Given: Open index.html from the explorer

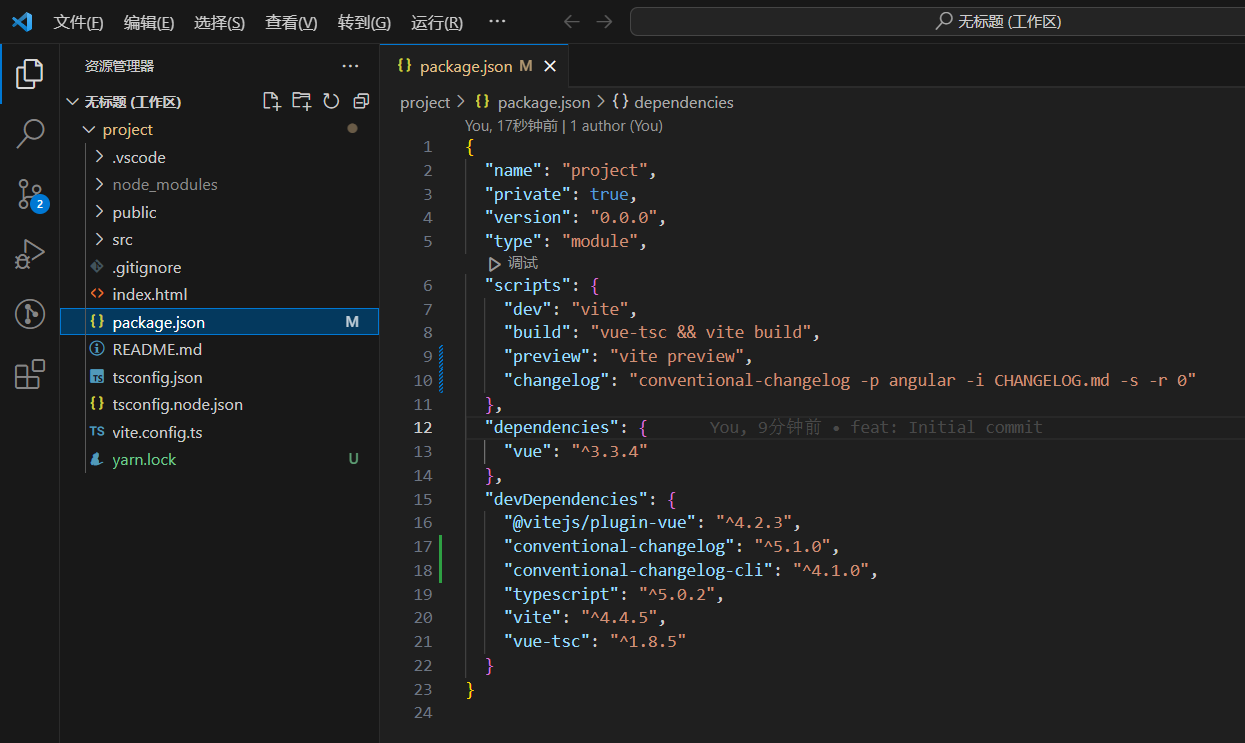Looking at the screenshot, I should (x=150, y=294).
